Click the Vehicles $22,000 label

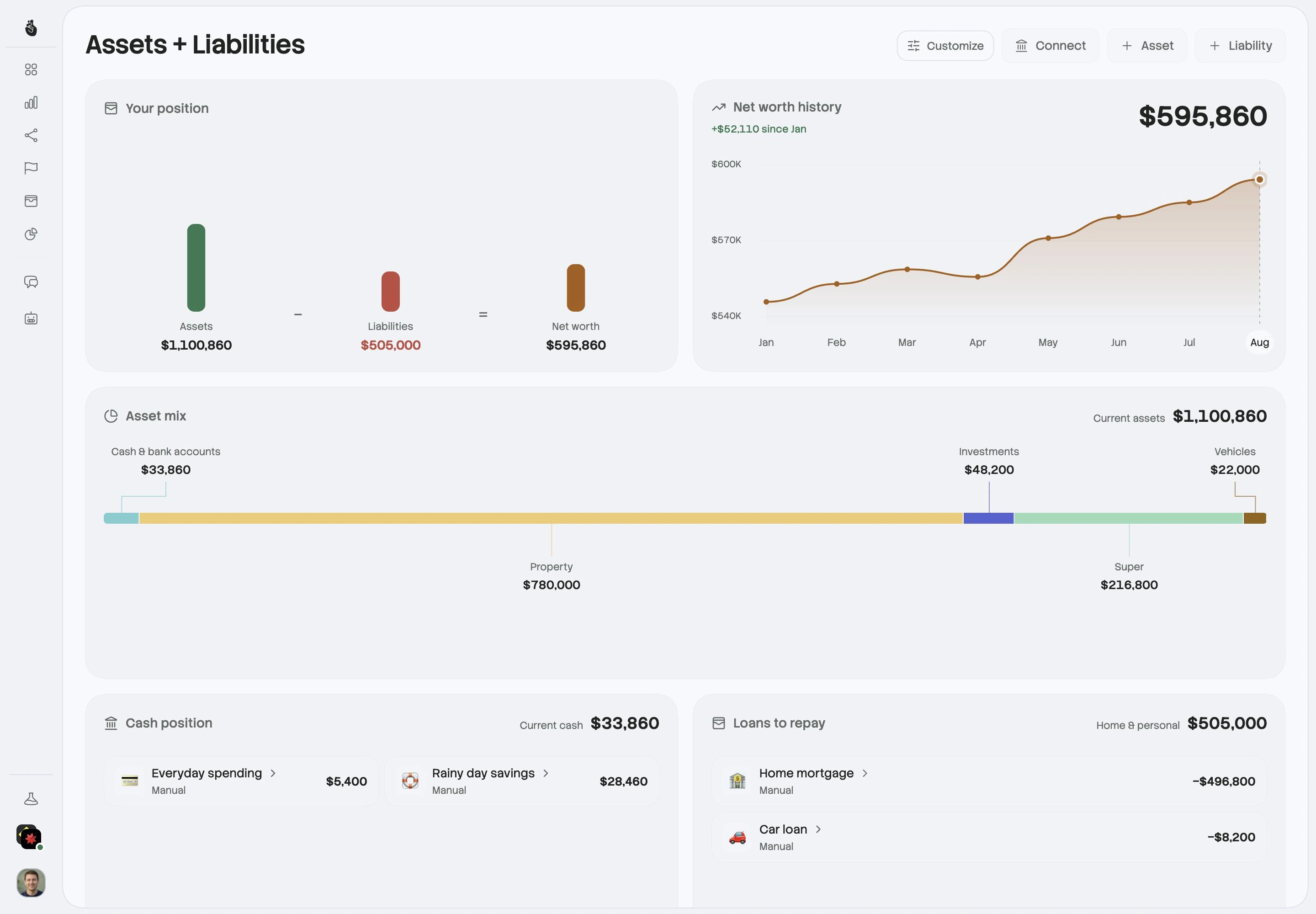(1235, 461)
